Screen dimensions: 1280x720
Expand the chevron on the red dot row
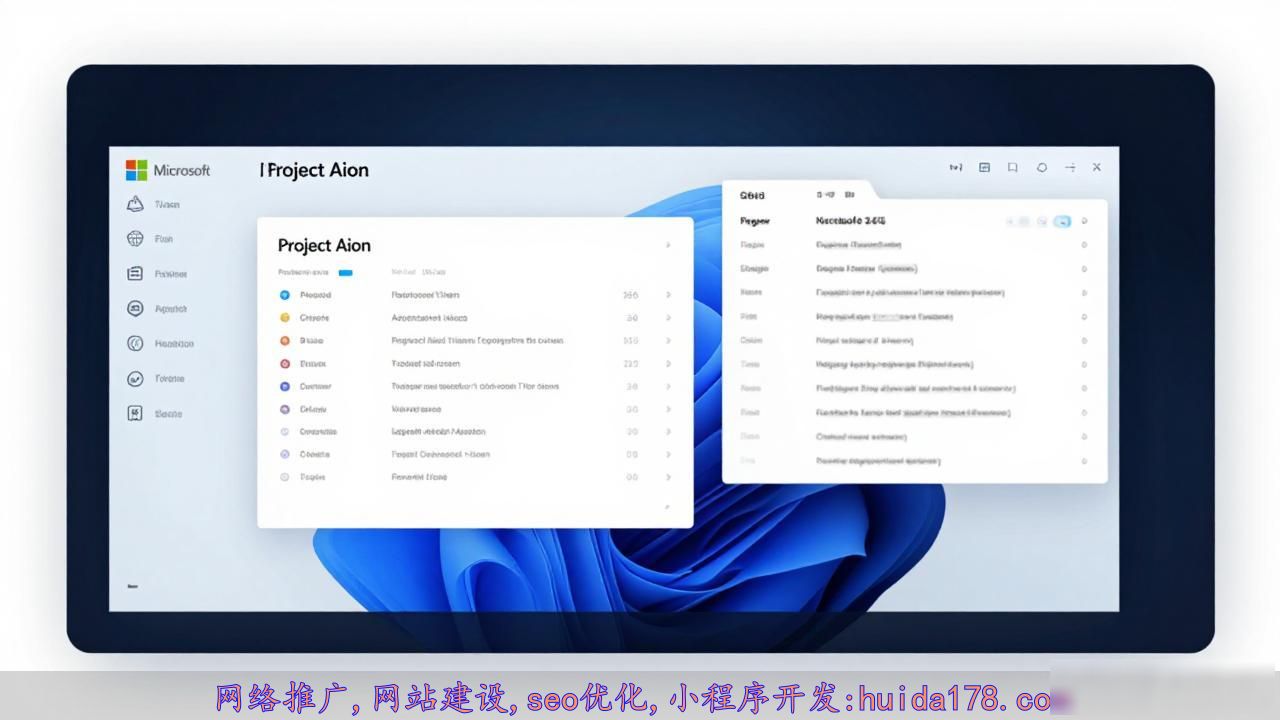pos(668,364)
